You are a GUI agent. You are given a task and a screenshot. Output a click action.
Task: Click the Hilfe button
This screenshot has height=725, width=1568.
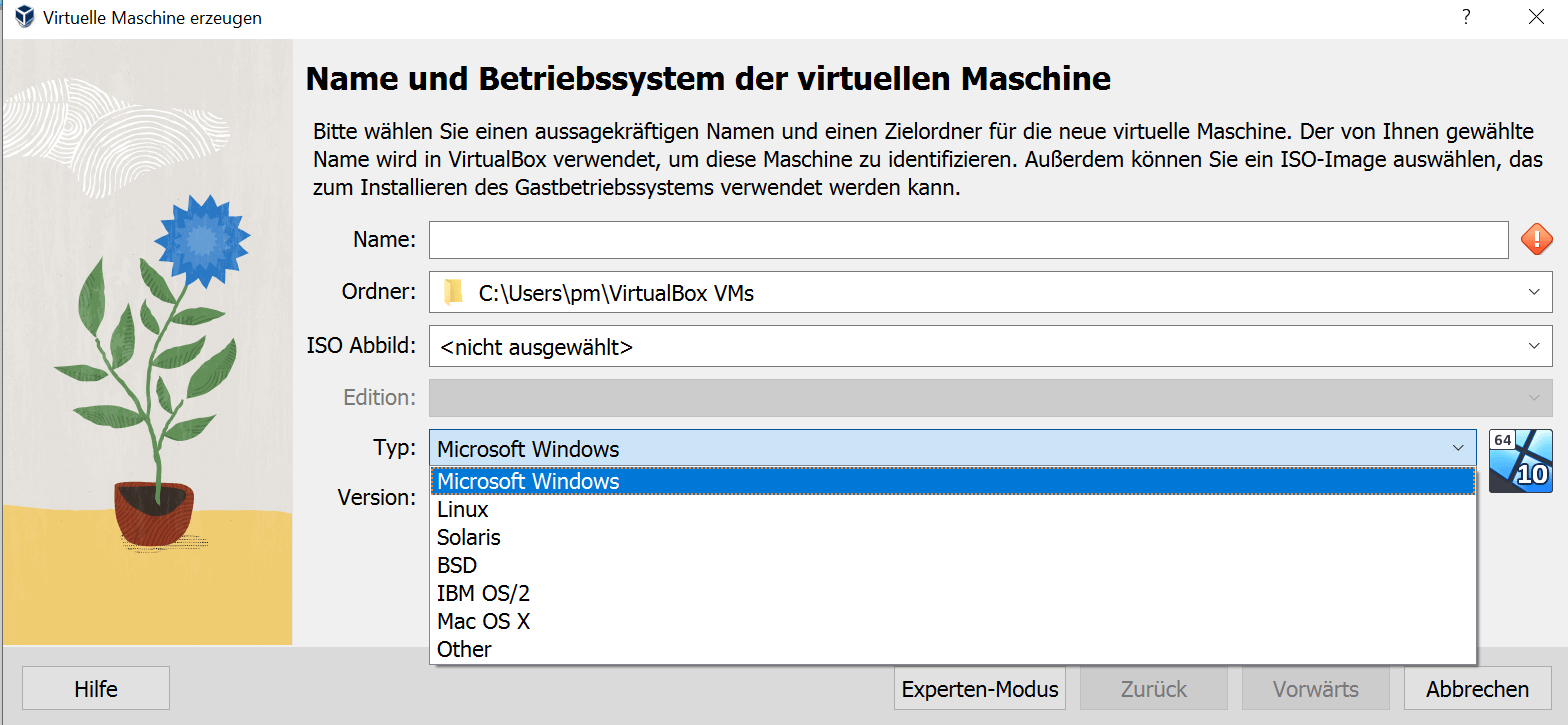point(96,689)
